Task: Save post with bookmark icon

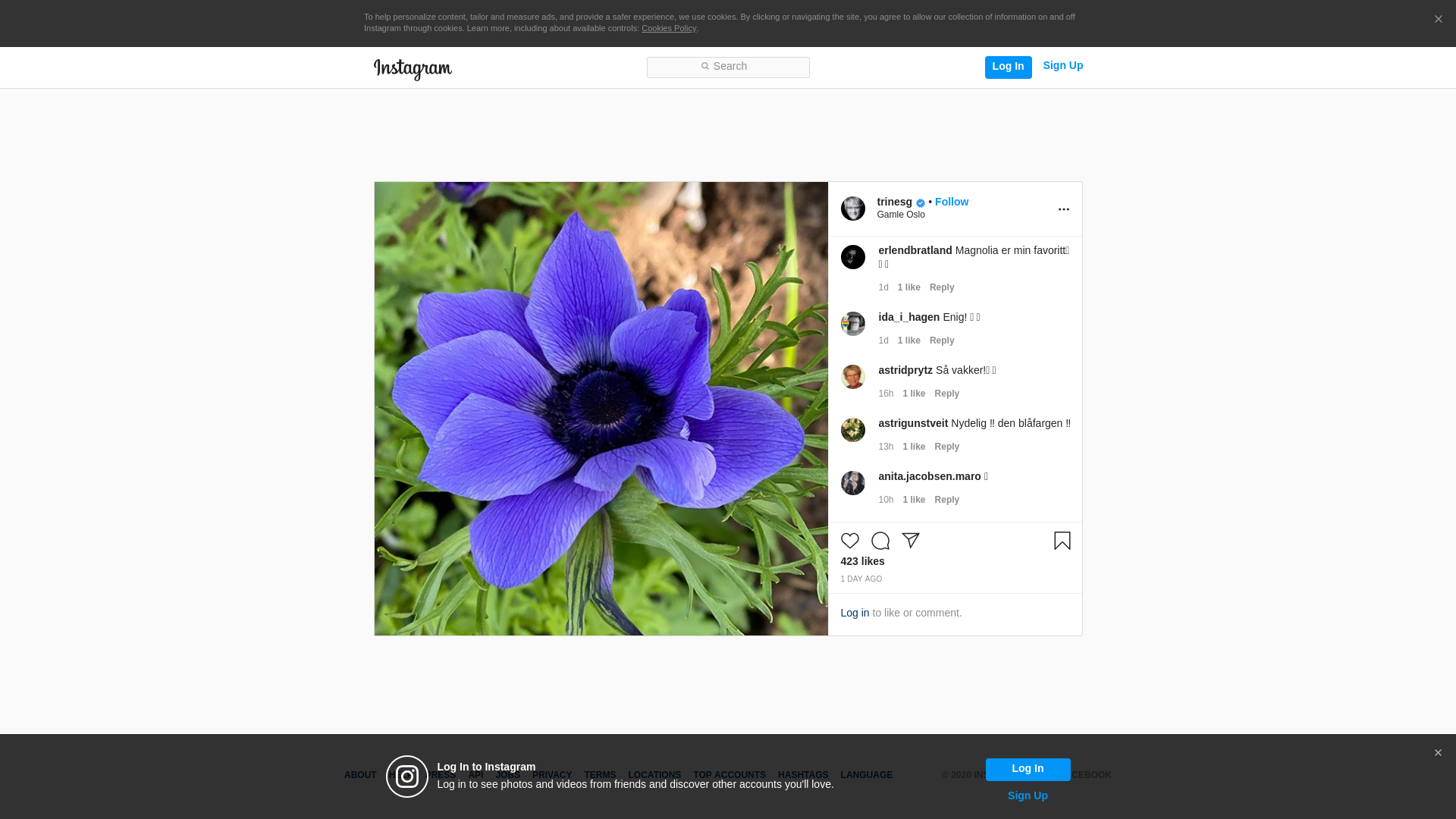Action: pyautogui.click(x=1062, y=541)
